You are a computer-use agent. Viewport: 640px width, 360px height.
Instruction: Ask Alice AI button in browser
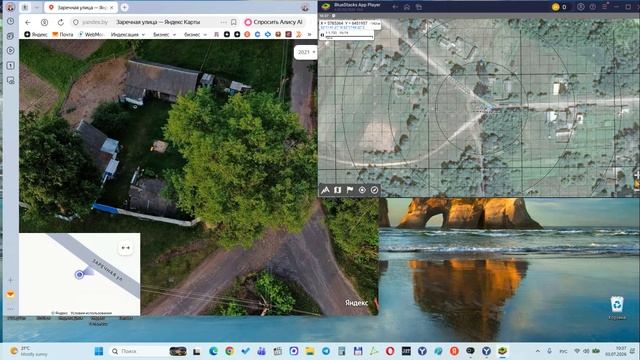(x=274, y=22)
